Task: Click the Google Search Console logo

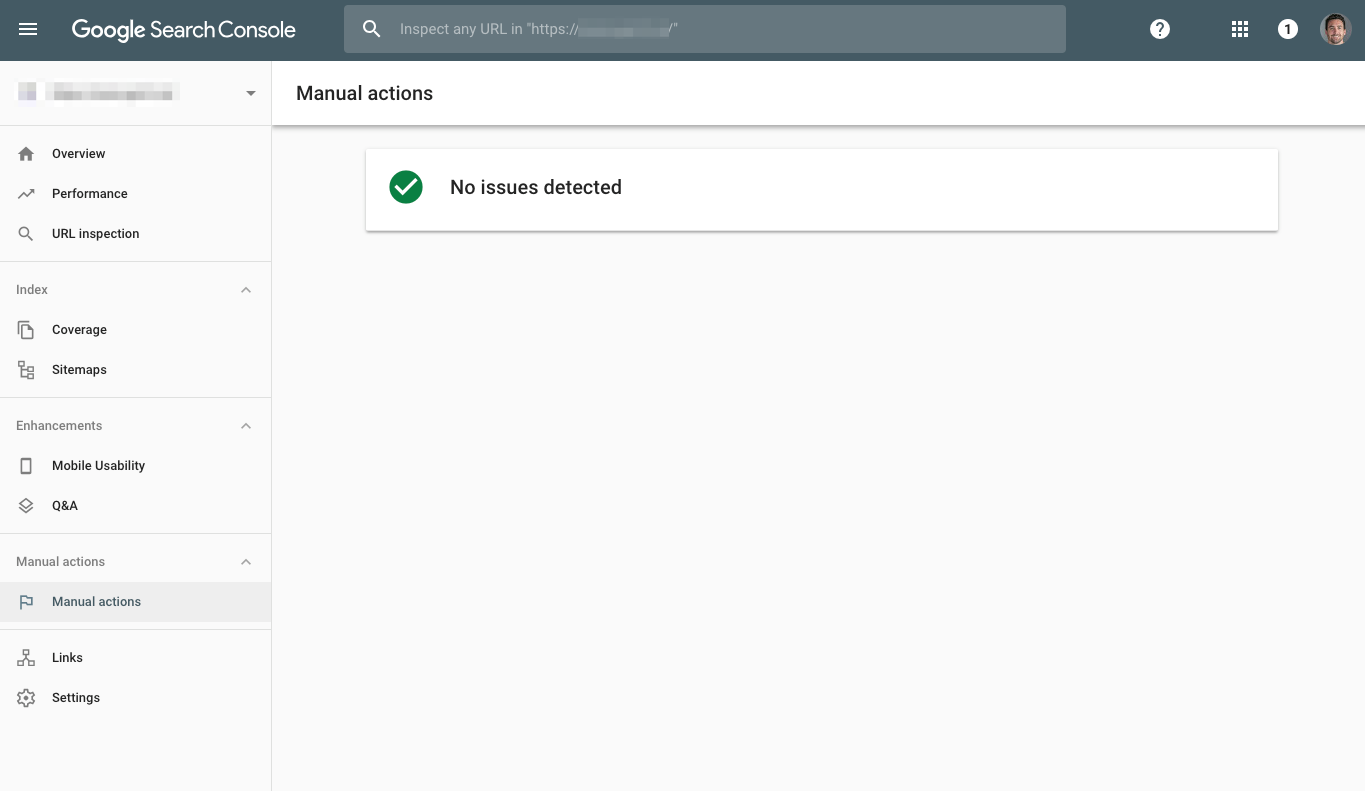Action: point(183,30)
